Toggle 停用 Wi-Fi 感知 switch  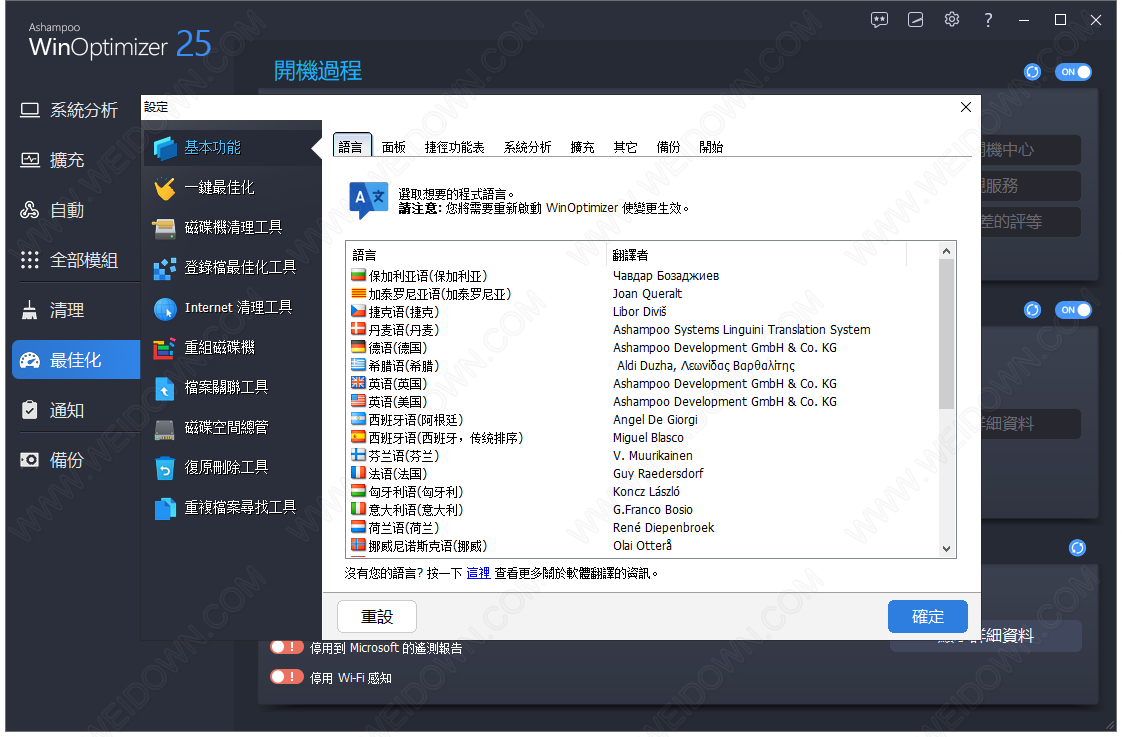click(x=287, y=677)
